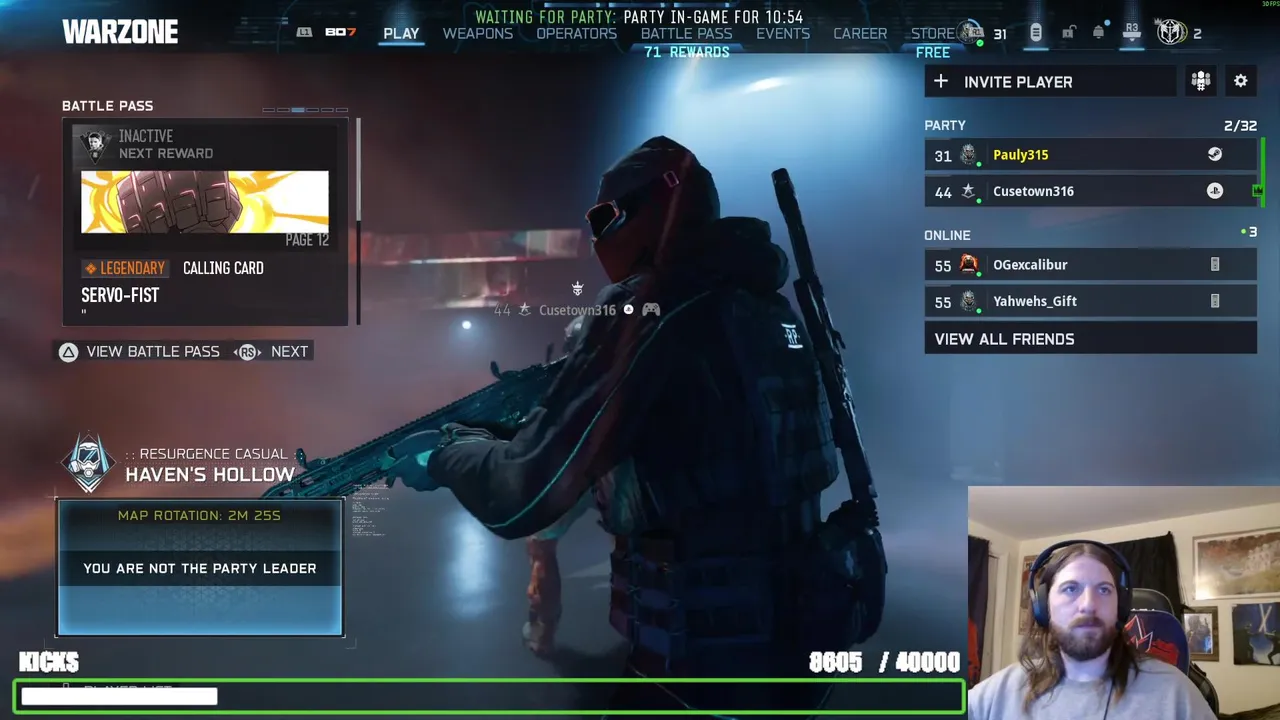Click the Steam platform icon beside Pauly315

click(1215, 155)
